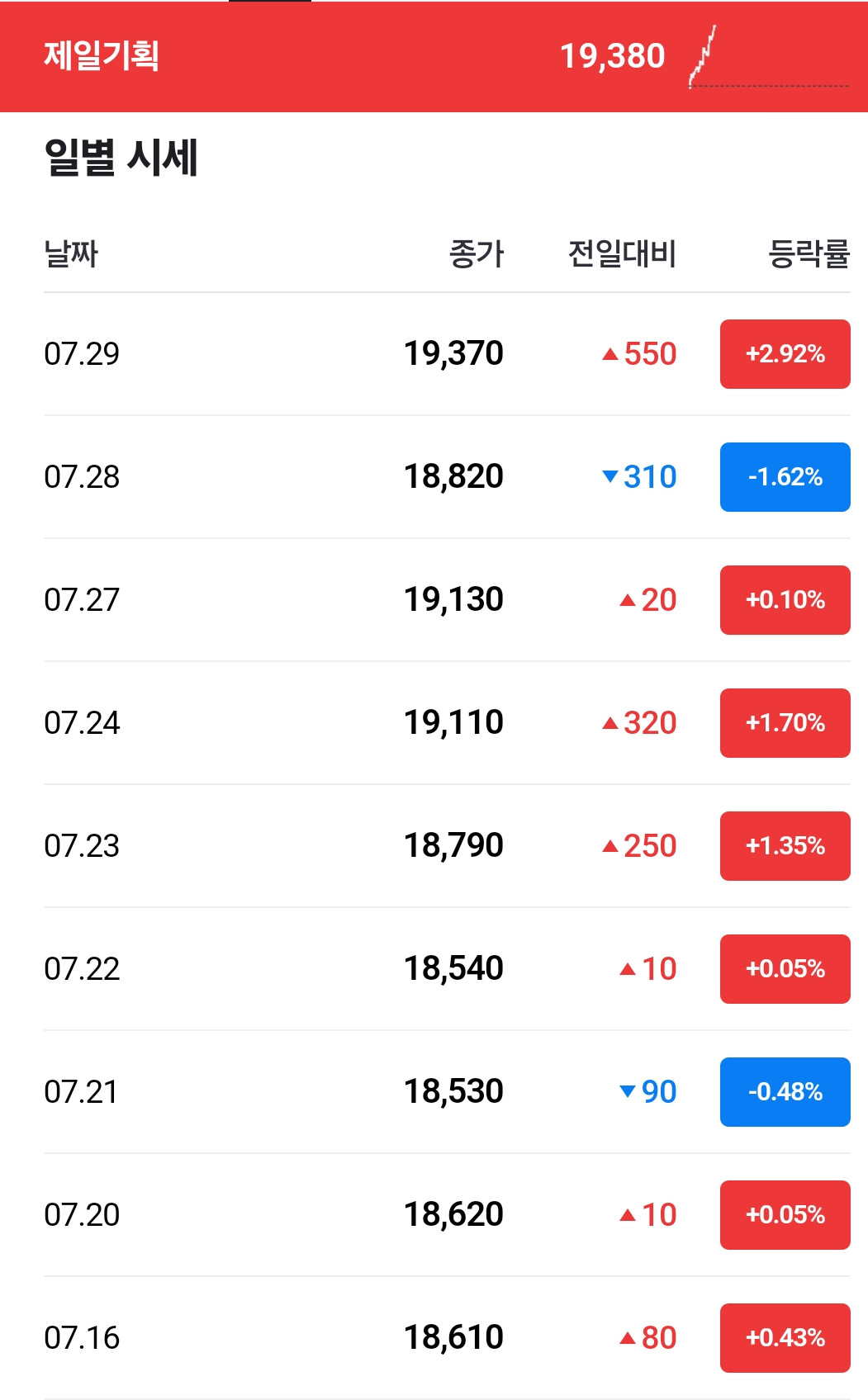The height and width of the screenshot is (1400, 868).
Task: Select the 등락률 column header
Action: pyautogui.click(x=809, y=253)
